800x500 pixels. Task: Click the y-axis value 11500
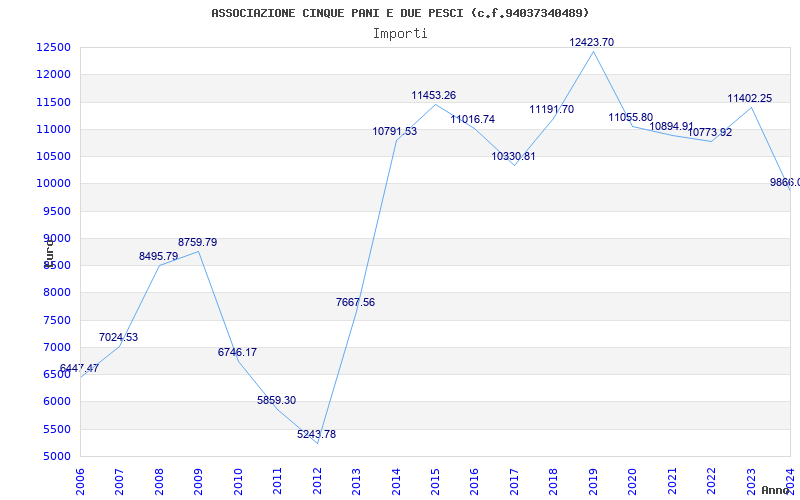(x=53, y=102)
